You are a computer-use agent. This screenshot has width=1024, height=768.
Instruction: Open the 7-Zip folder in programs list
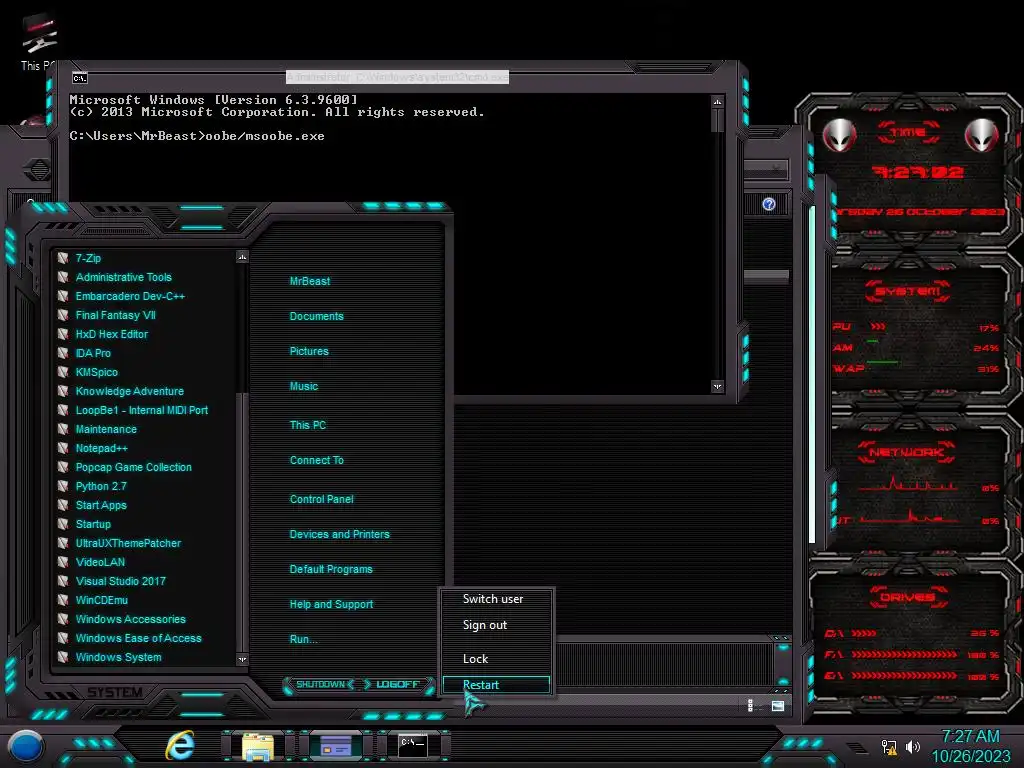(x=88, y=258)
